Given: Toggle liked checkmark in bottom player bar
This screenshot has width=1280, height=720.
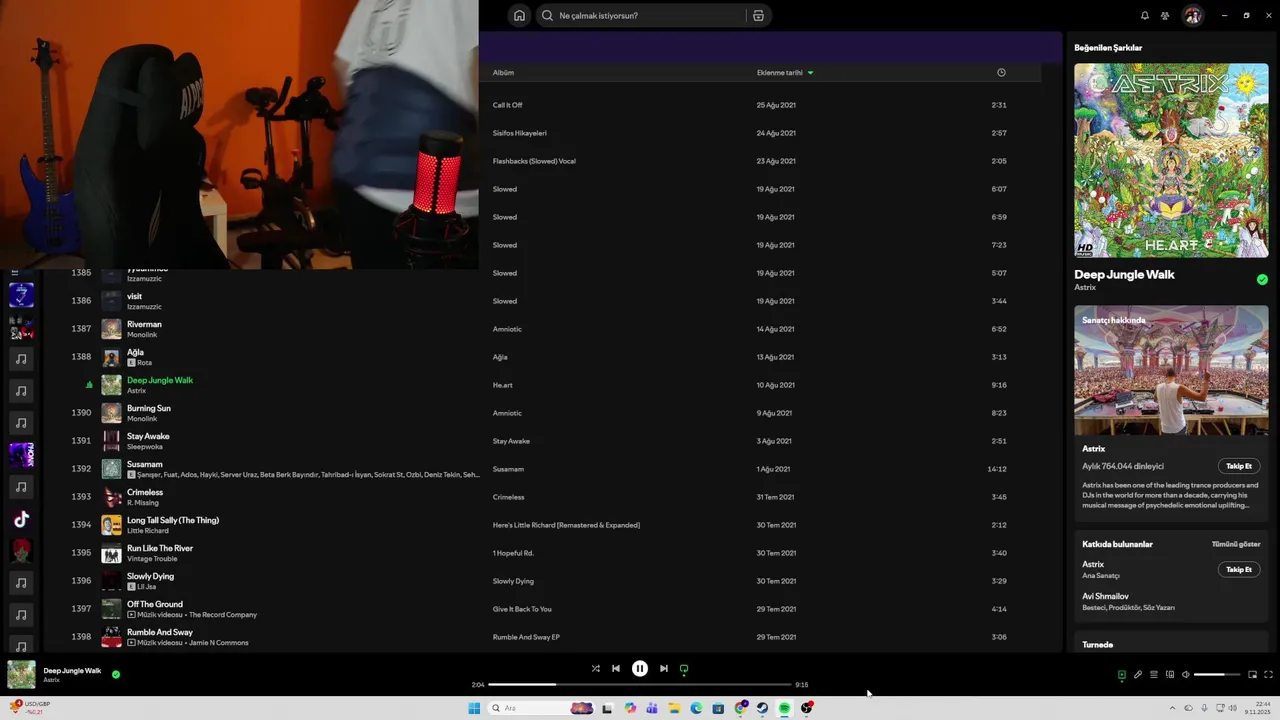Looking at the screenshot, I should pyautogui.click(x=116, y=674).
